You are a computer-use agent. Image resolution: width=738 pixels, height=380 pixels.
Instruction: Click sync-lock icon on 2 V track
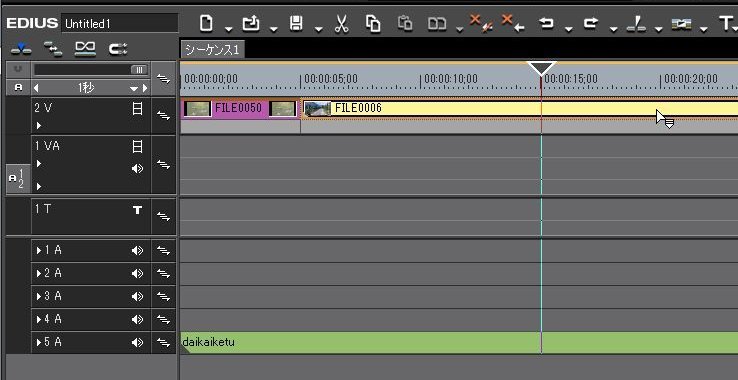[x=163, y=115]
